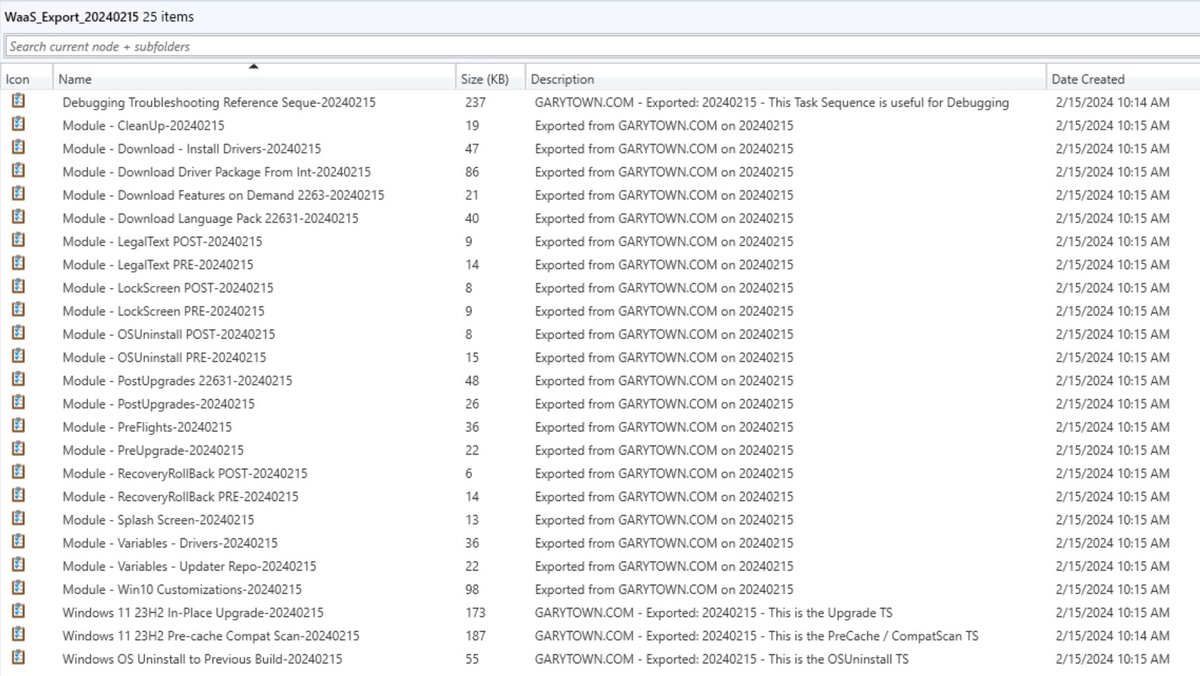Viewport: 1200px width, 676px height.
Task: Click the icon for Module - Variables - Updater Repo
Action: coord(18,566)
